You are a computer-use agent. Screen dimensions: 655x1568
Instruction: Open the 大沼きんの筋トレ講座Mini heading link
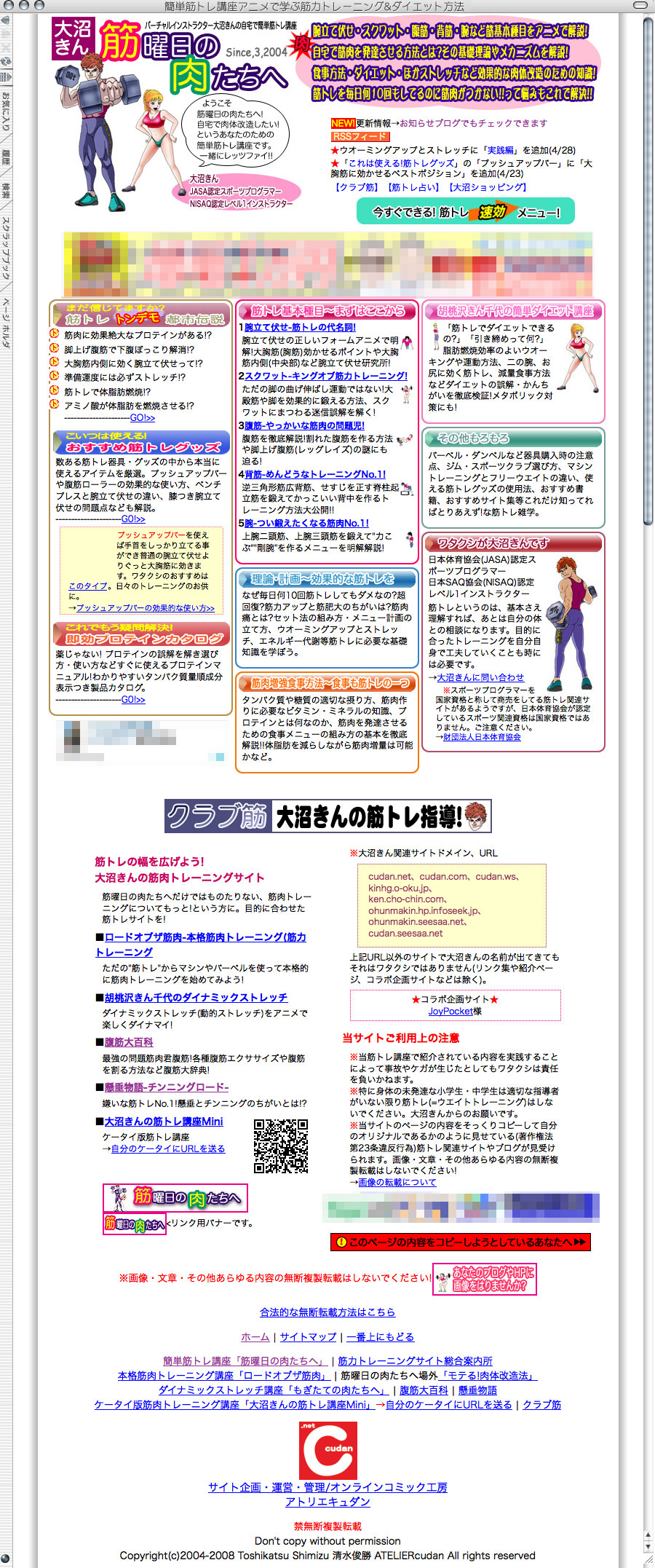[x=164, y=1122]
